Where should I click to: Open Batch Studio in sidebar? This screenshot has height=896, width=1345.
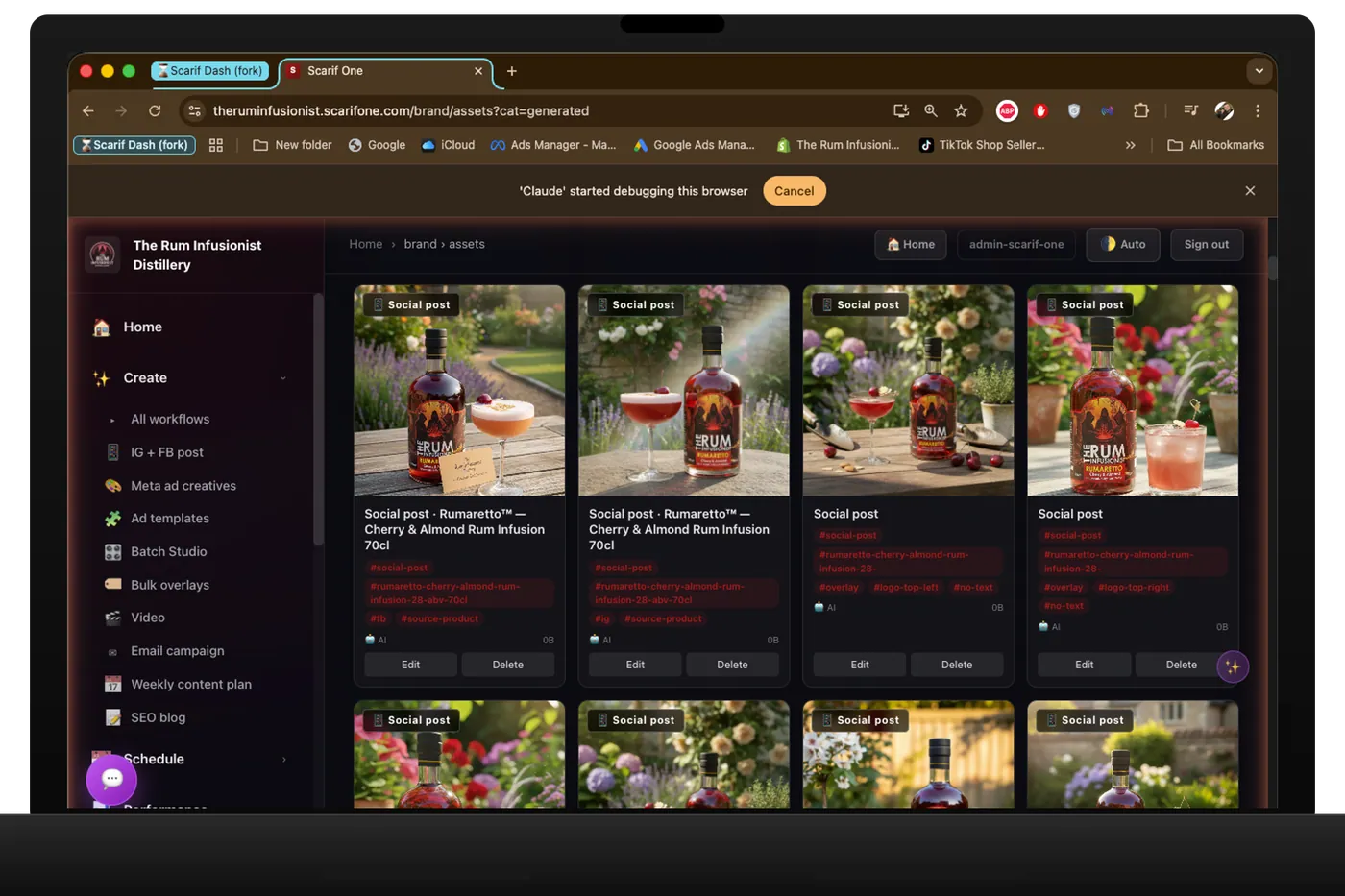point(169,551)
